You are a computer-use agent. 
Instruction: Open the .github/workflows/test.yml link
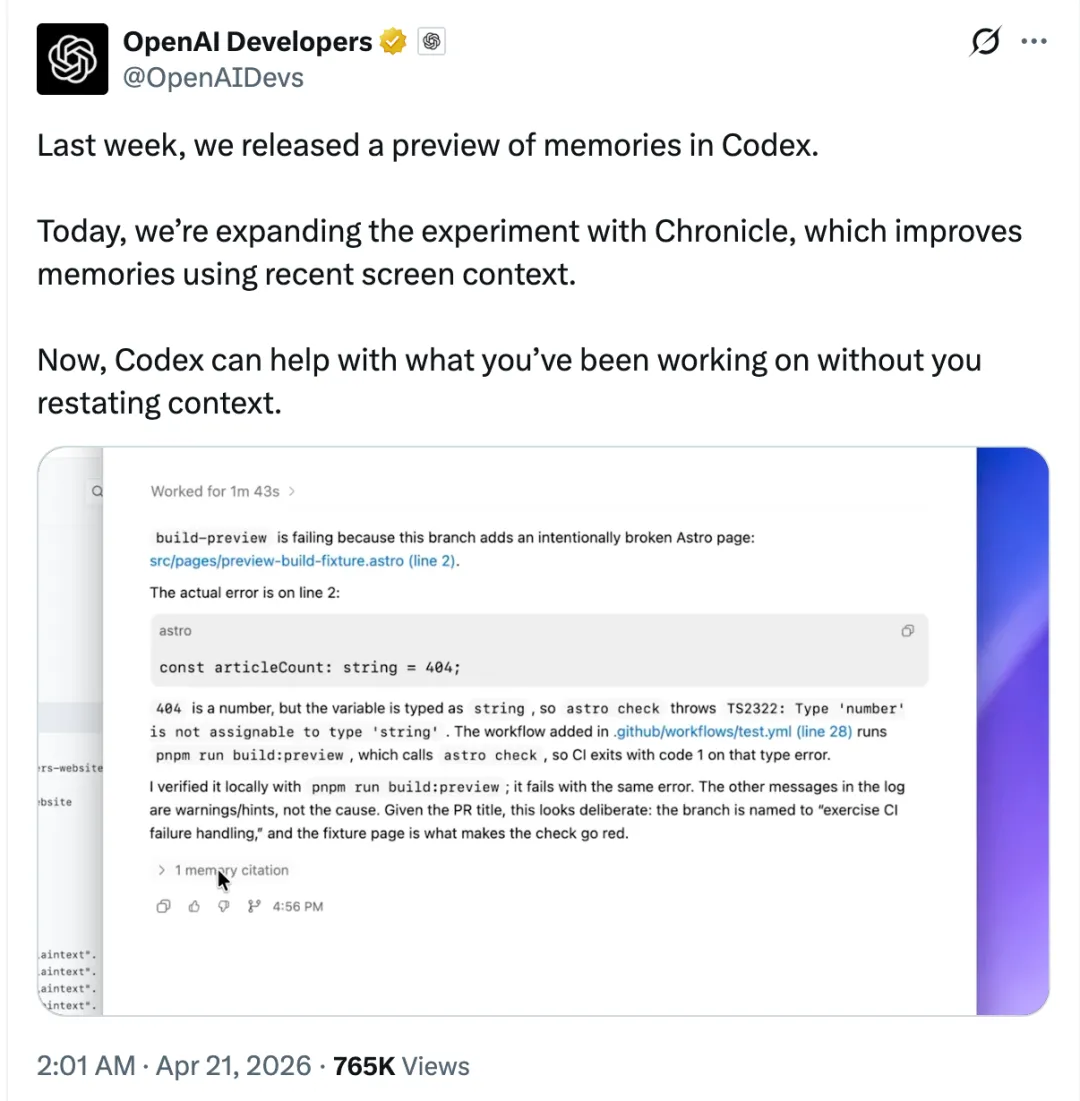[x=732, y=731]
